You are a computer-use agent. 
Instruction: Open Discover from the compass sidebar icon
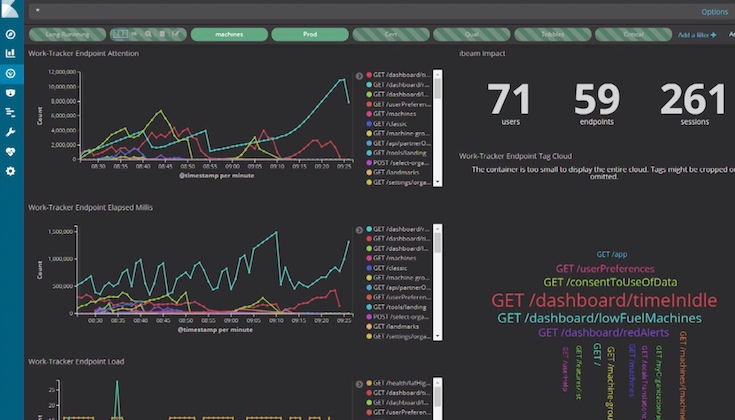[10, 34]
